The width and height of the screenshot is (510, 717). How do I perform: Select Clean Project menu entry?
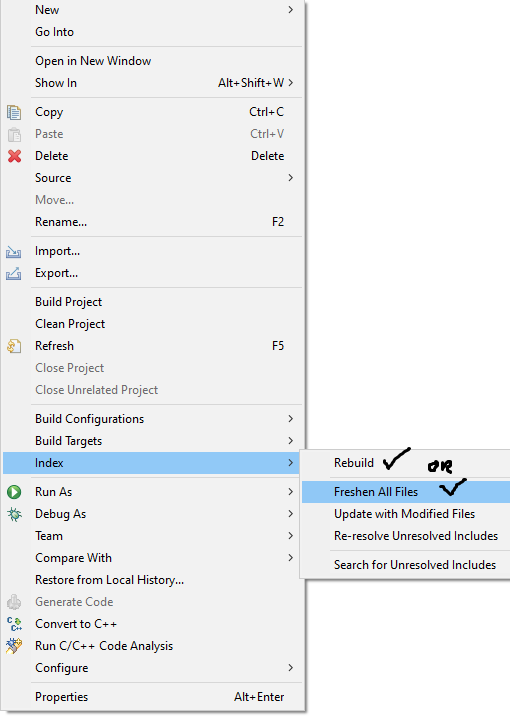(70, 324)
